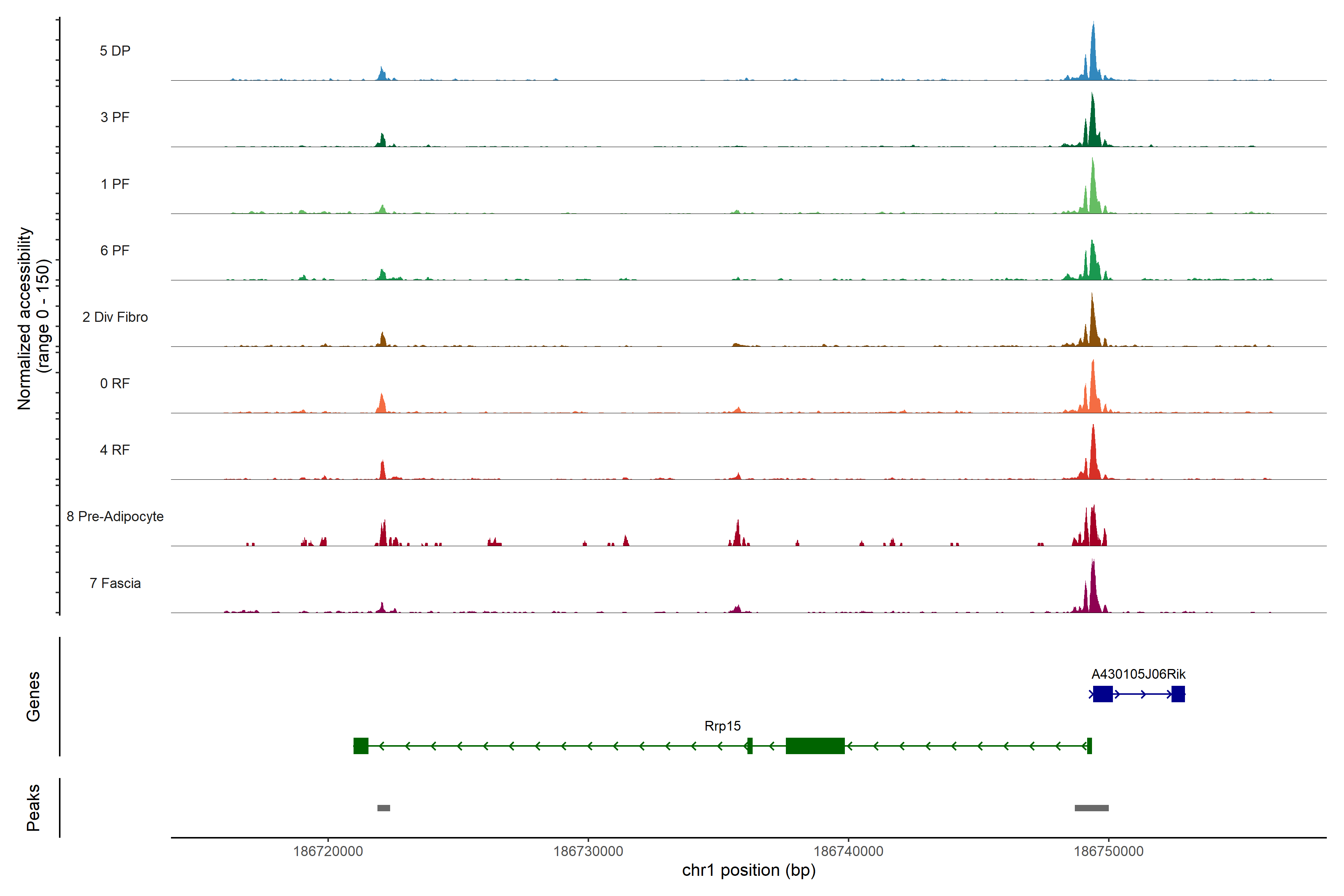Click the chr1 position (bp) axis title

pos(749,870)
